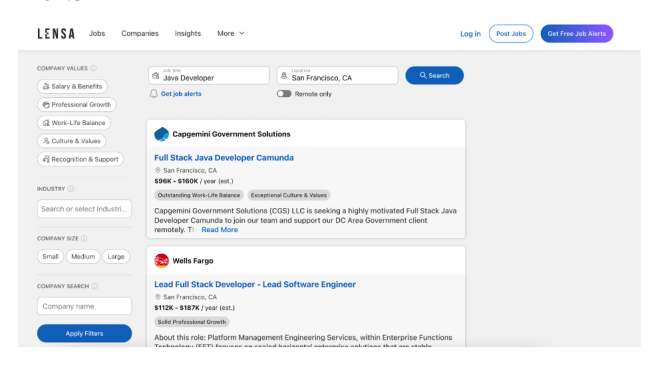Click the bell icon for job alerts
The width and height of the screenshot is (660, 367).
[154, 93]
